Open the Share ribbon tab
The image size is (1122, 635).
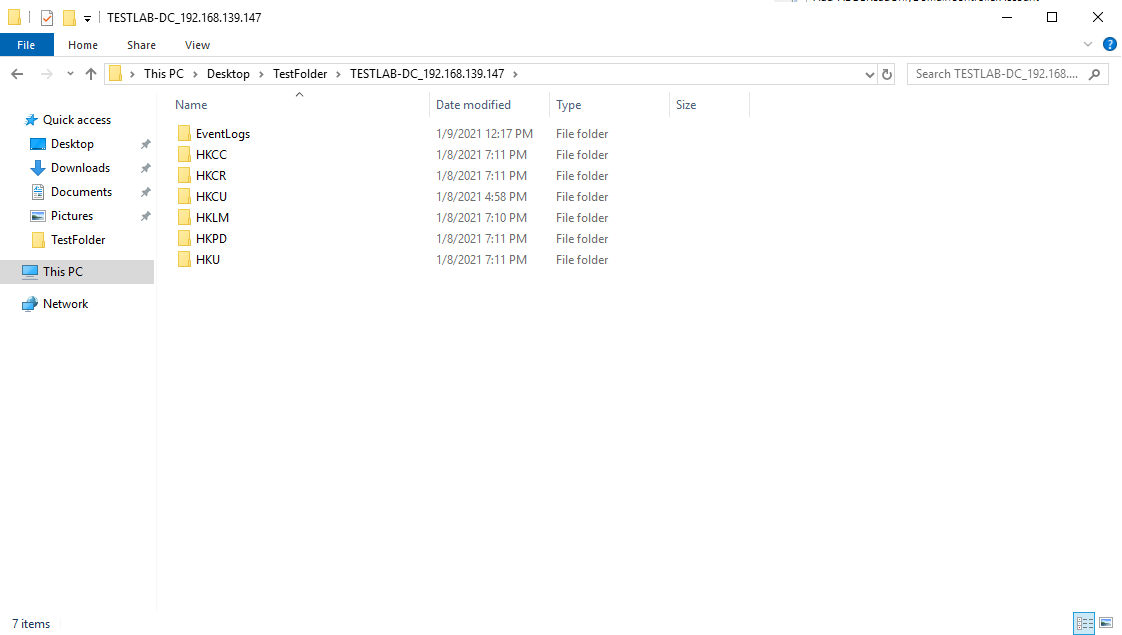point(141,44)
